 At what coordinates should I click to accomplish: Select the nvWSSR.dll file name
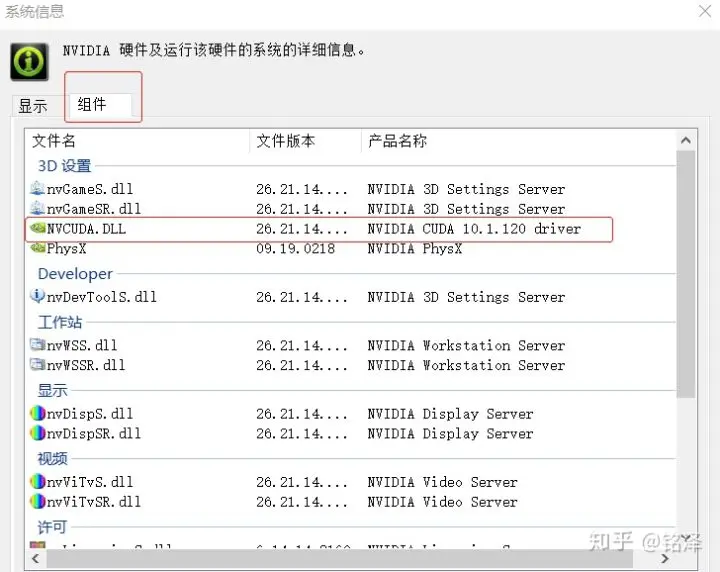pos(86,365)
